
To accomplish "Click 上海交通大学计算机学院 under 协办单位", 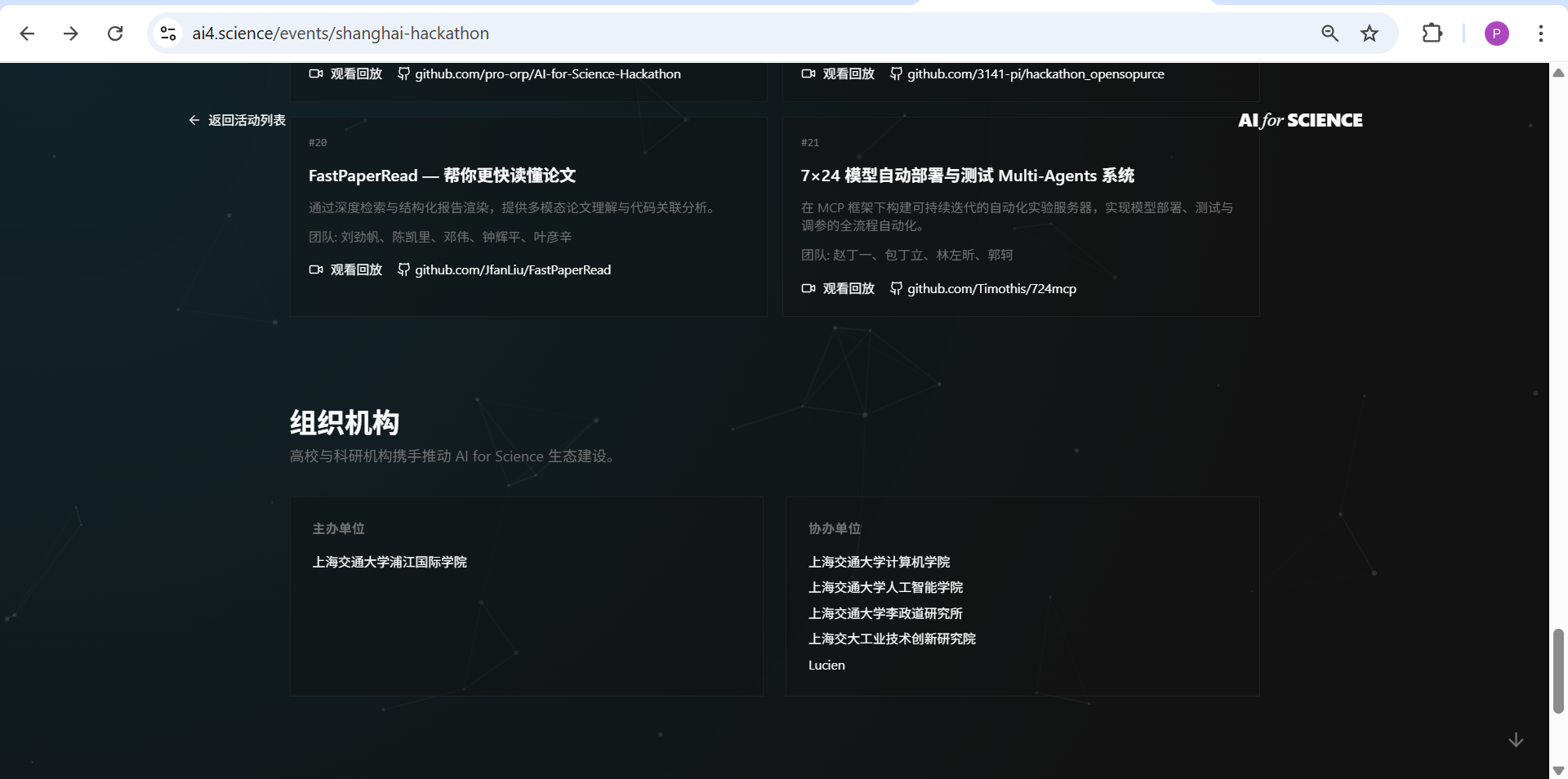I will tap(879, 562).
